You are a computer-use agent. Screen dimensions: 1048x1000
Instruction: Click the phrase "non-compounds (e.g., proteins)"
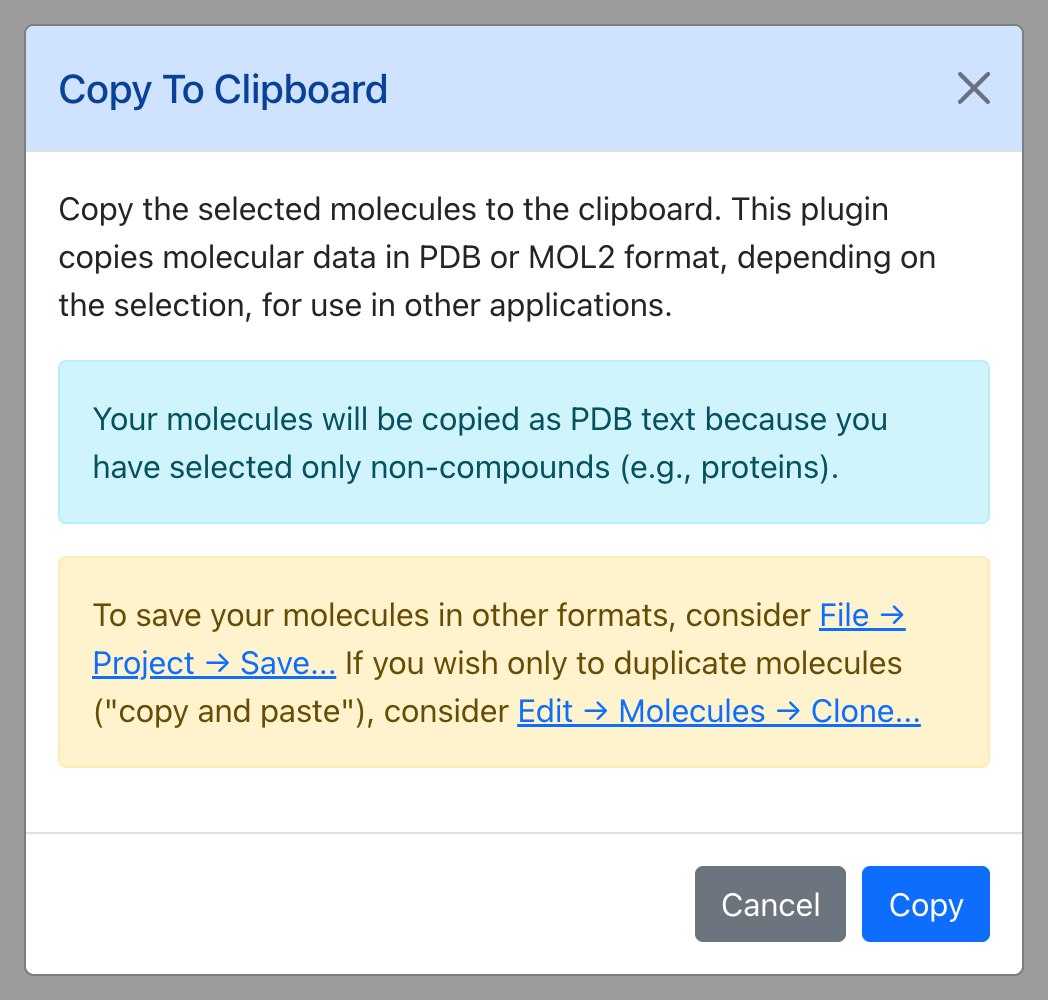[x=604, y=467]
